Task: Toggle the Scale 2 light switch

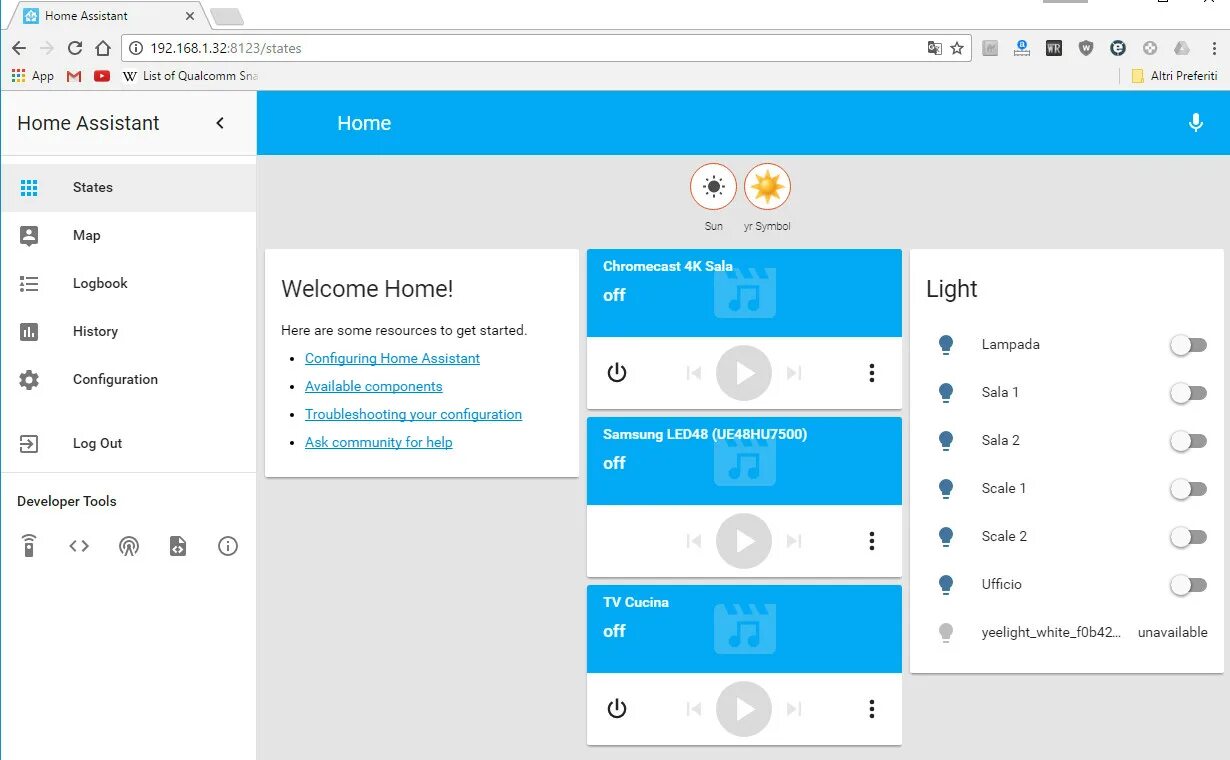Action: 1188,537
